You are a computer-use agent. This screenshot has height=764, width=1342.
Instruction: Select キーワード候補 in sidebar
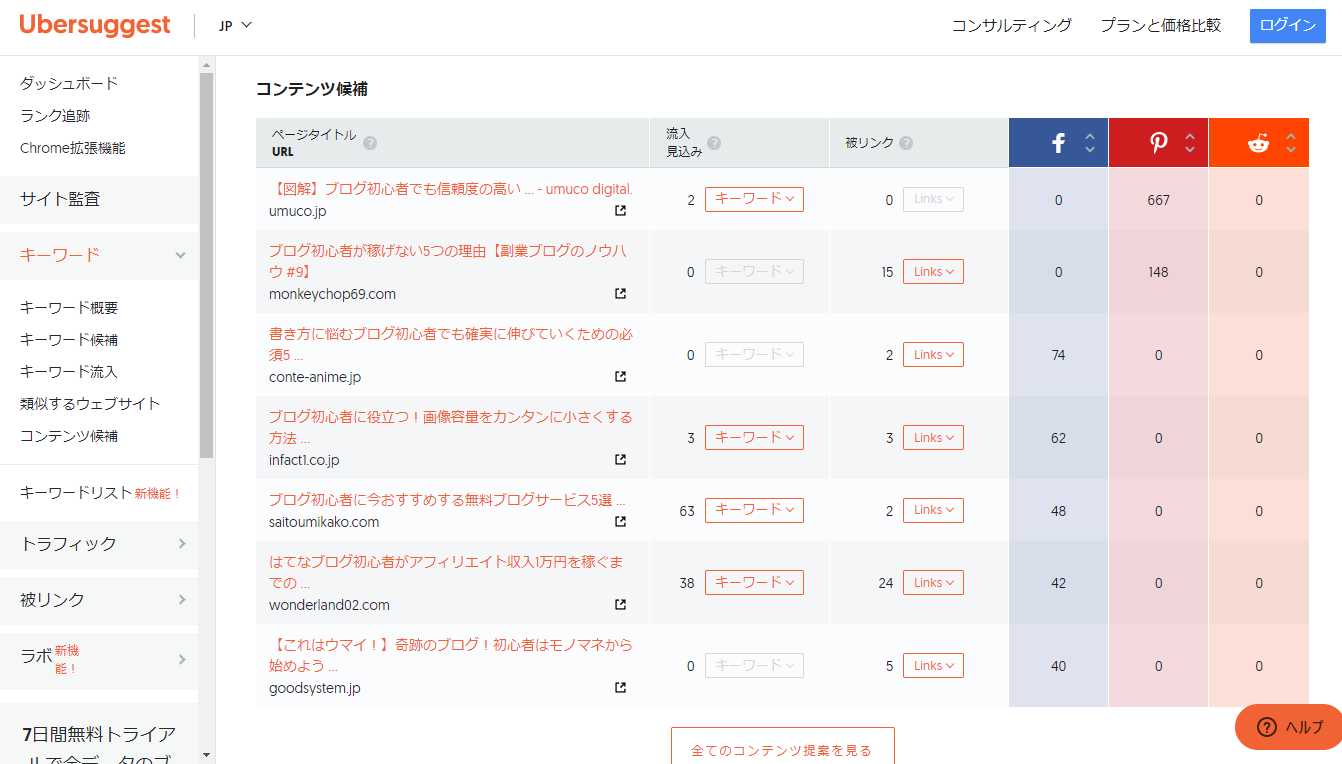pos(69,340)
